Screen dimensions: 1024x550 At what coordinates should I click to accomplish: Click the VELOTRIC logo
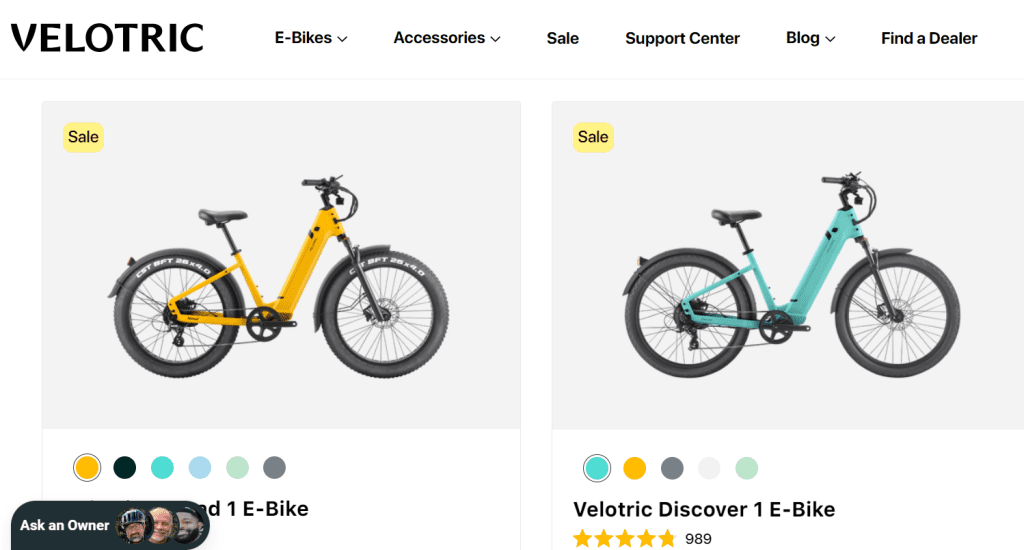(107, 38)
